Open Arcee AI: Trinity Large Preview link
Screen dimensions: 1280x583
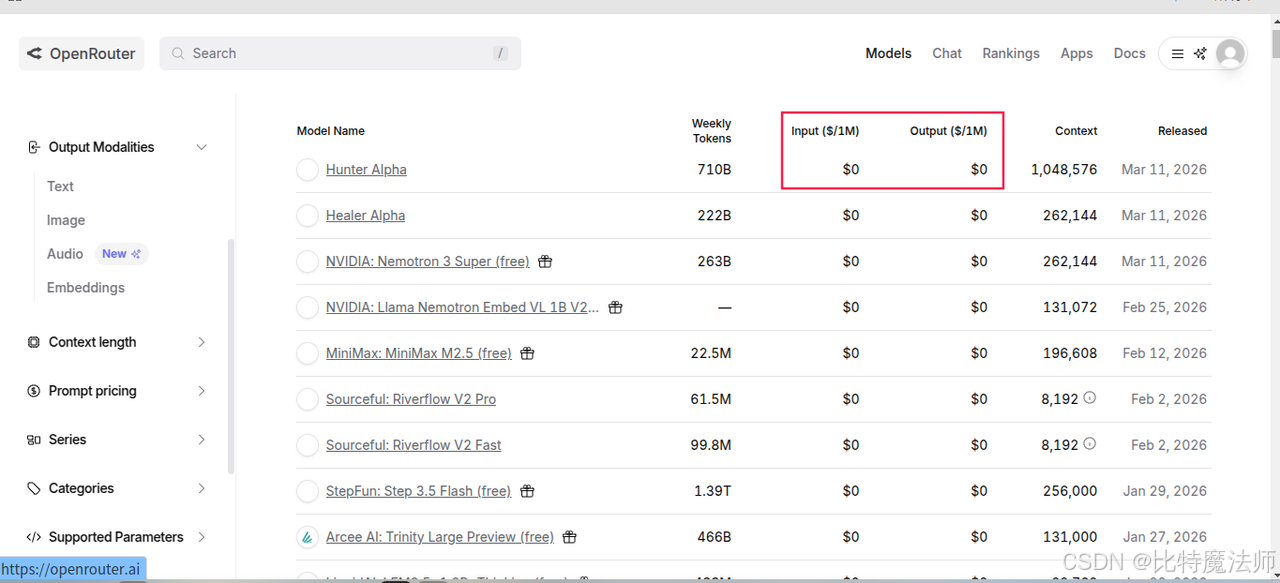[440, 538]
